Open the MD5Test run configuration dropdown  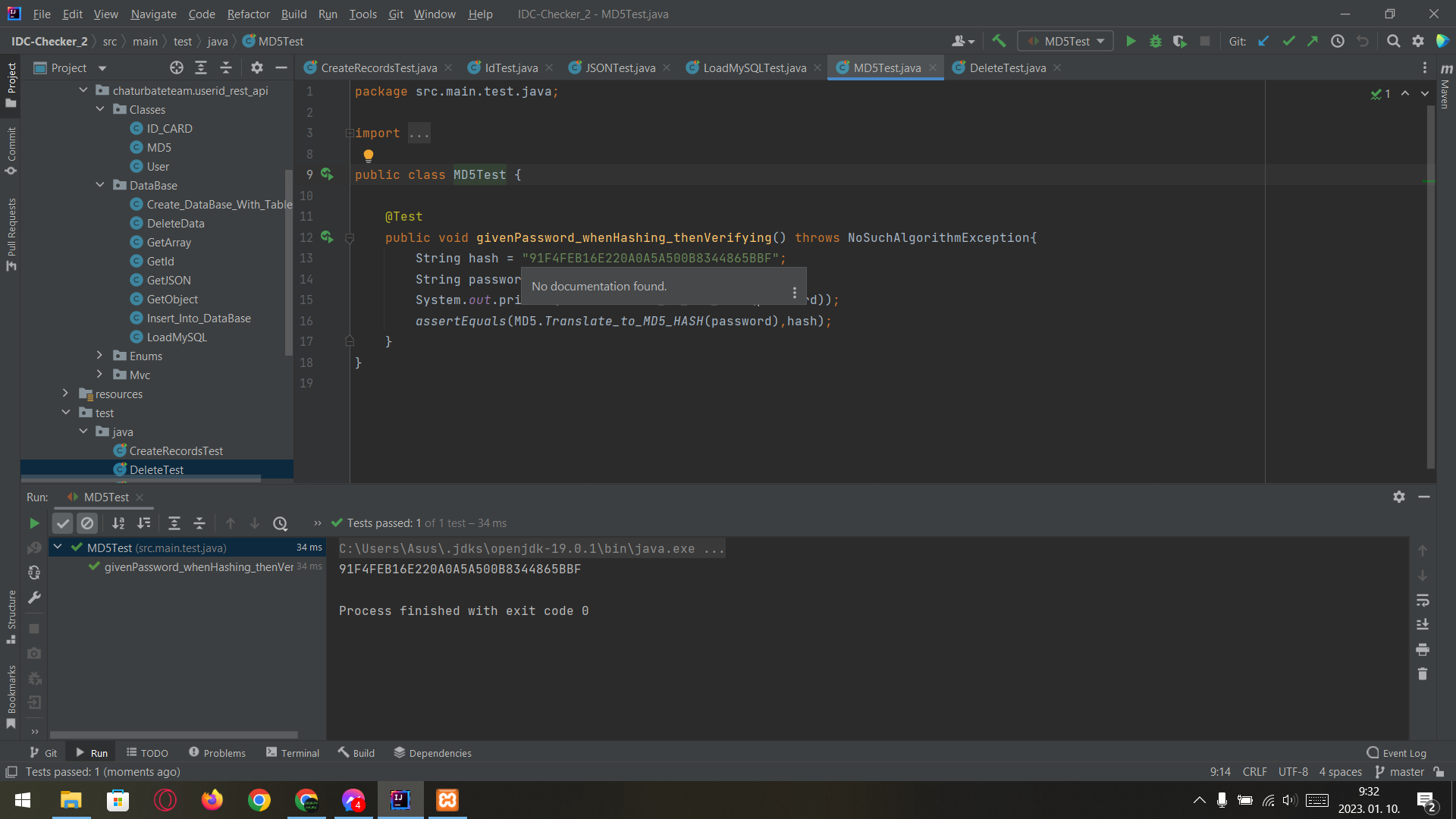click(1065, 41)
